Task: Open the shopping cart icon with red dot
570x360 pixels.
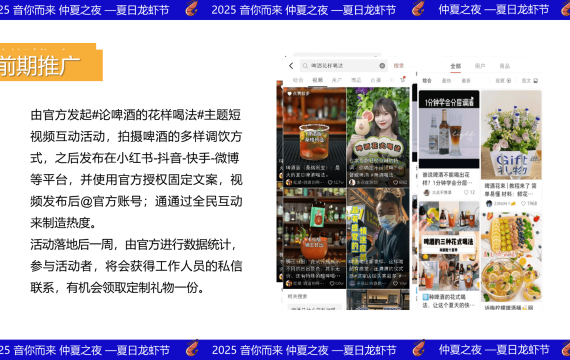Action: coord(402,80)
